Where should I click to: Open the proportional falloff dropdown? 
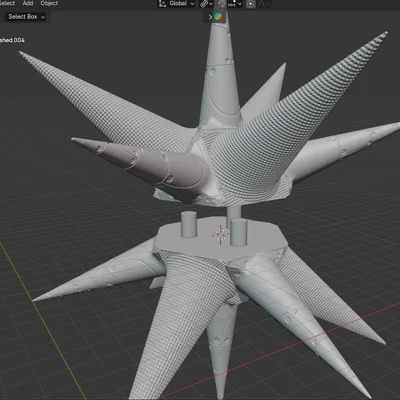[263, 4]
